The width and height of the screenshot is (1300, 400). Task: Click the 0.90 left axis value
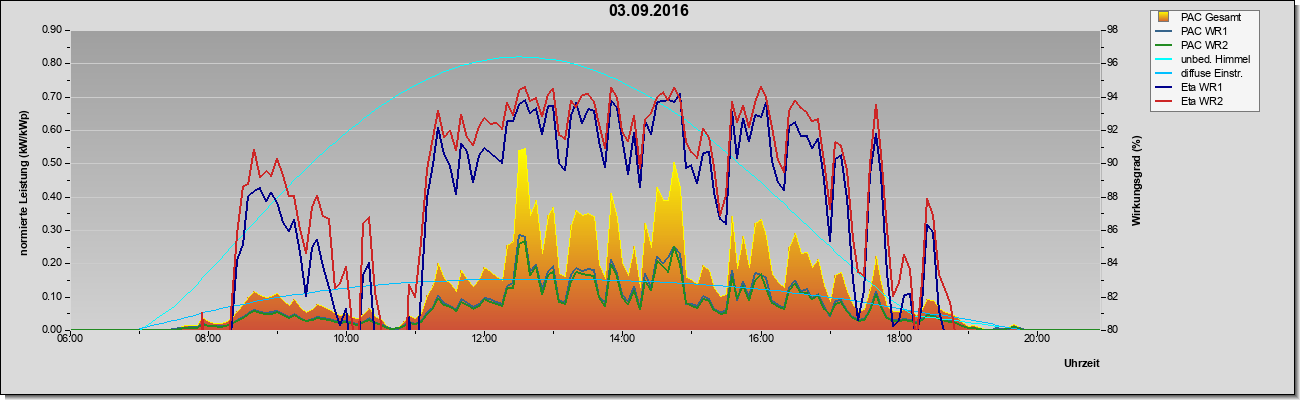pos(53,30)
